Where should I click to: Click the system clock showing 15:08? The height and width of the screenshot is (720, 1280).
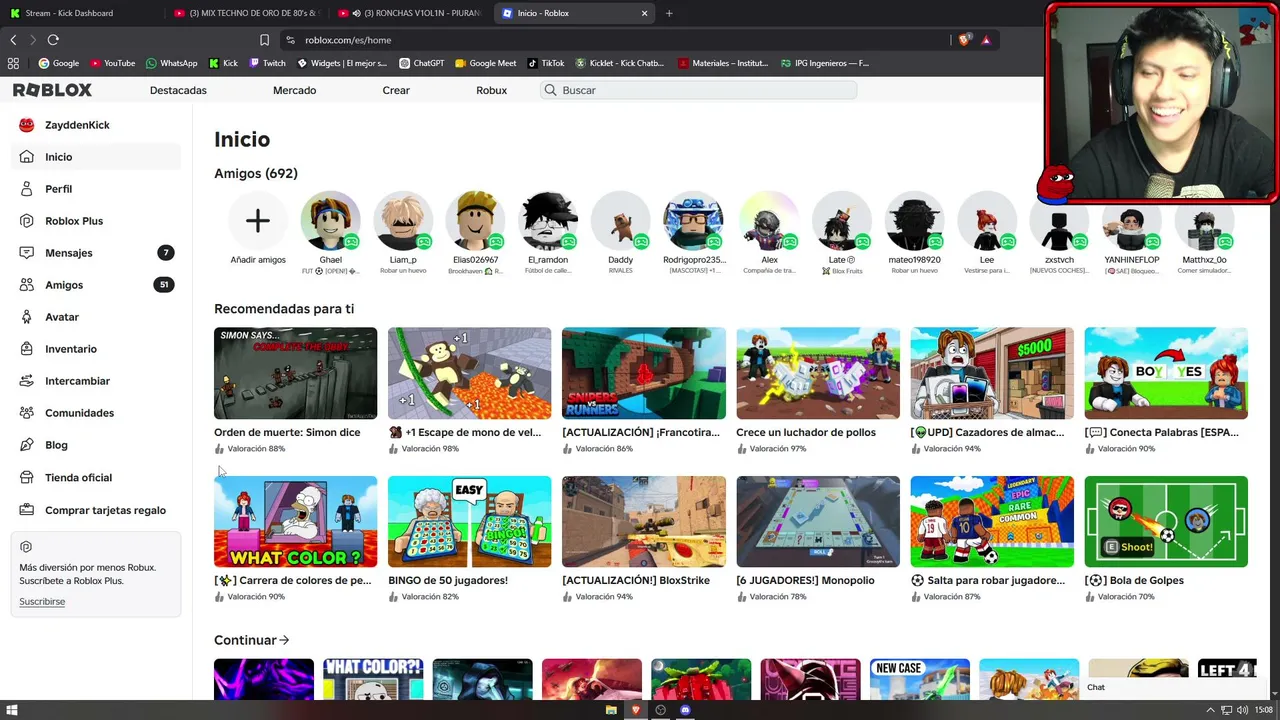1265,710
